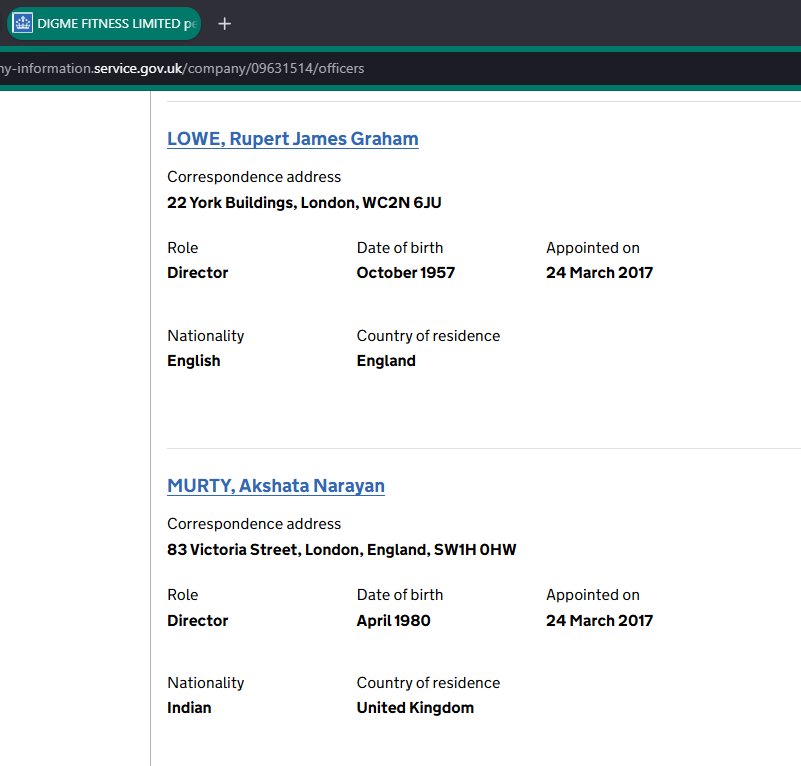801x766 pixels.
Task: Click country of residence United Kingdom
Action: click(x=415, y=708)
